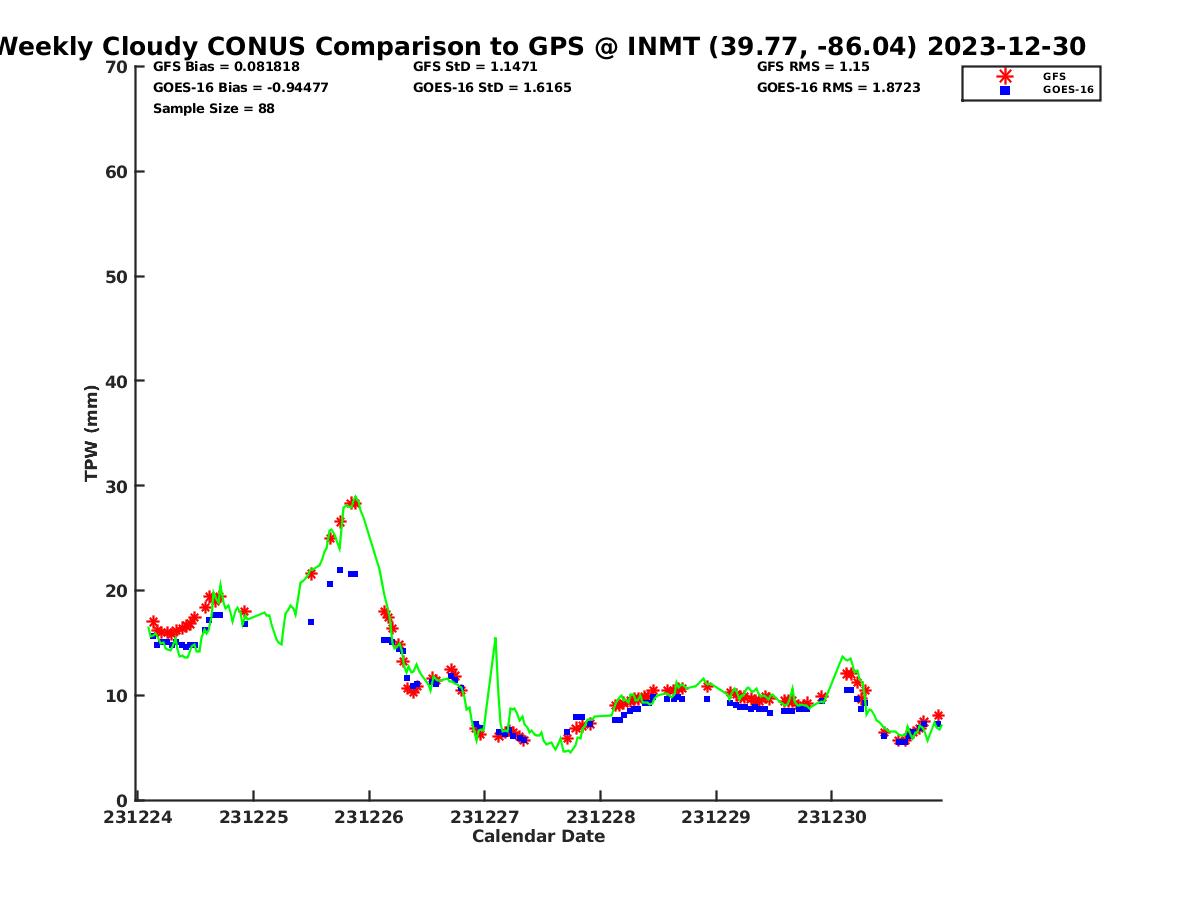The width and height of the screenshot is (1200, 900).
Task: Select the GOES-16 RMS value text
Action: (x=838, y=88)
